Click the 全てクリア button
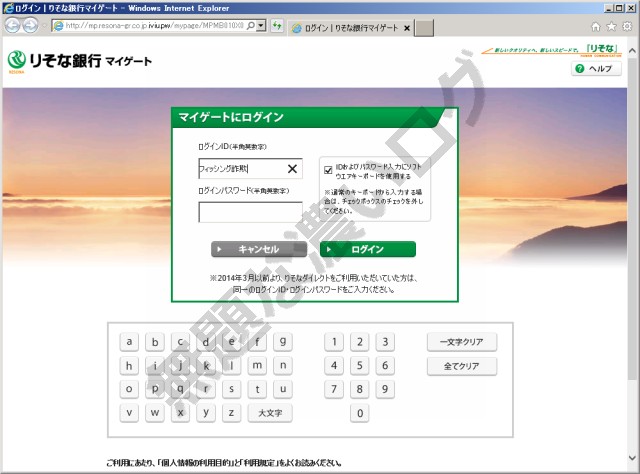Viewport: 640px width, 474px height. [462, 366]
